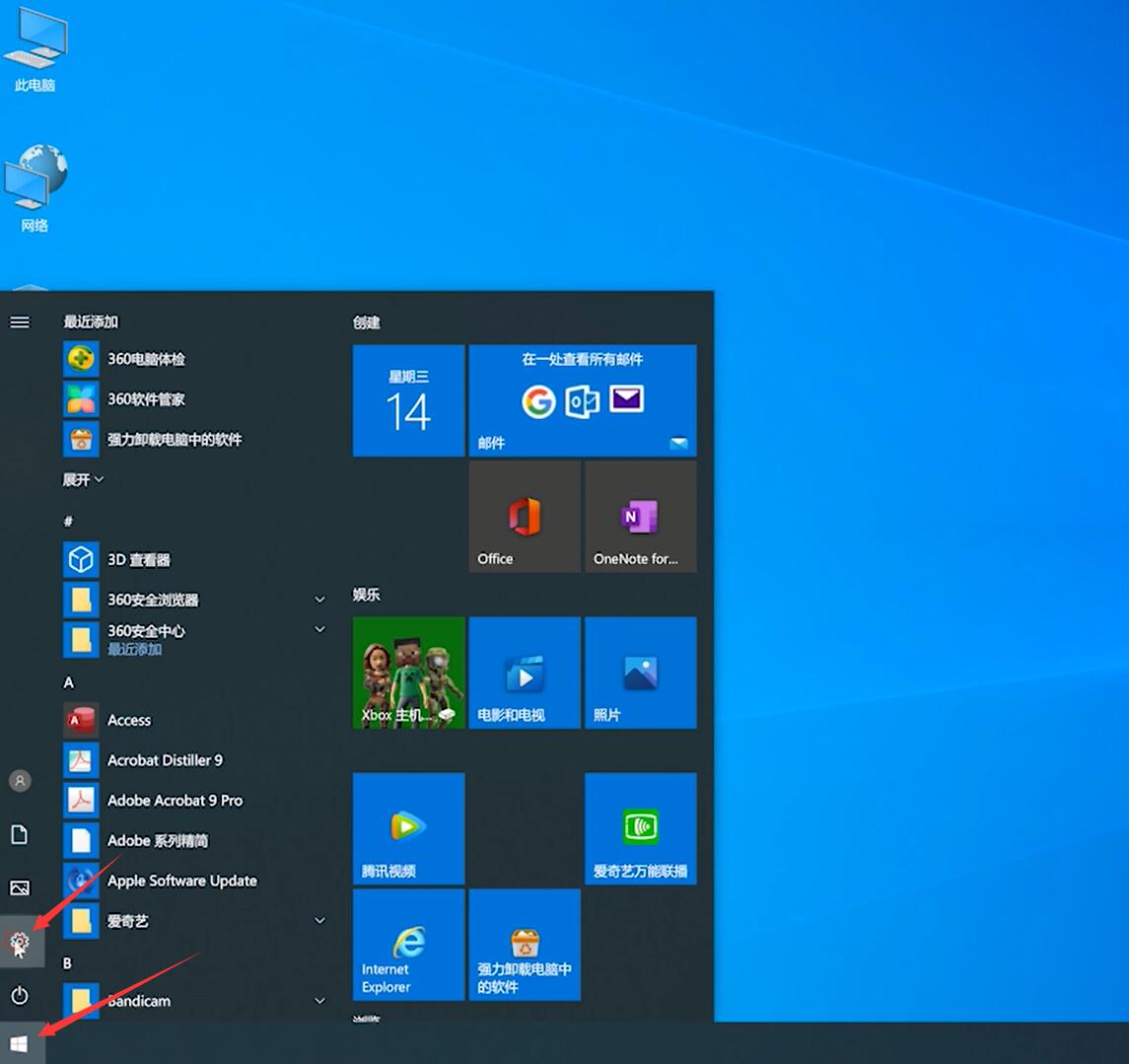Expand the 360安全浏览器 group
Image resolution: width=1129 pixels, height=1064 pixels.
pyautogui.click(x=319, y=599)
